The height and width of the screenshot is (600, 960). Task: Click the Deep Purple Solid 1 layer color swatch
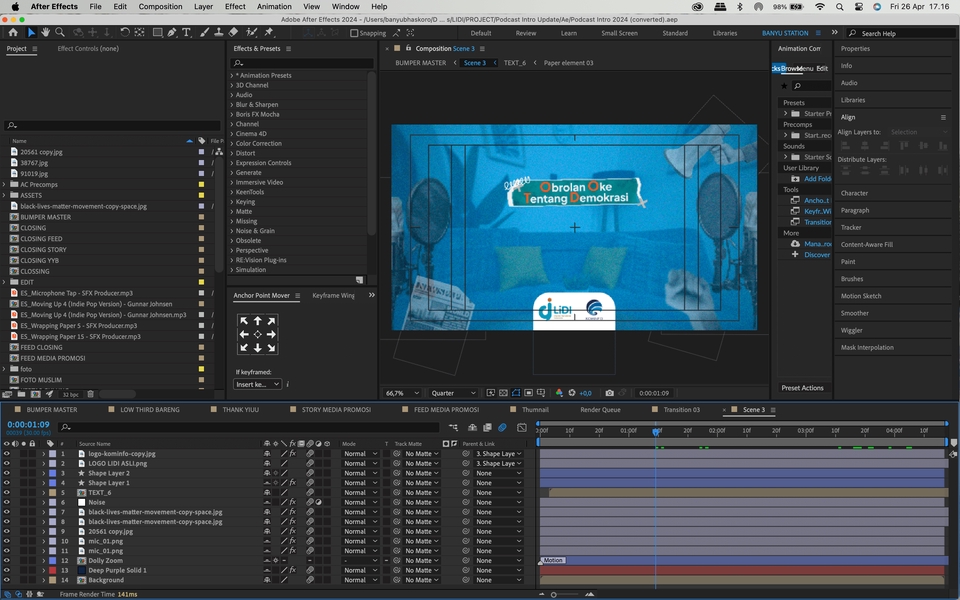pos(52,570)
